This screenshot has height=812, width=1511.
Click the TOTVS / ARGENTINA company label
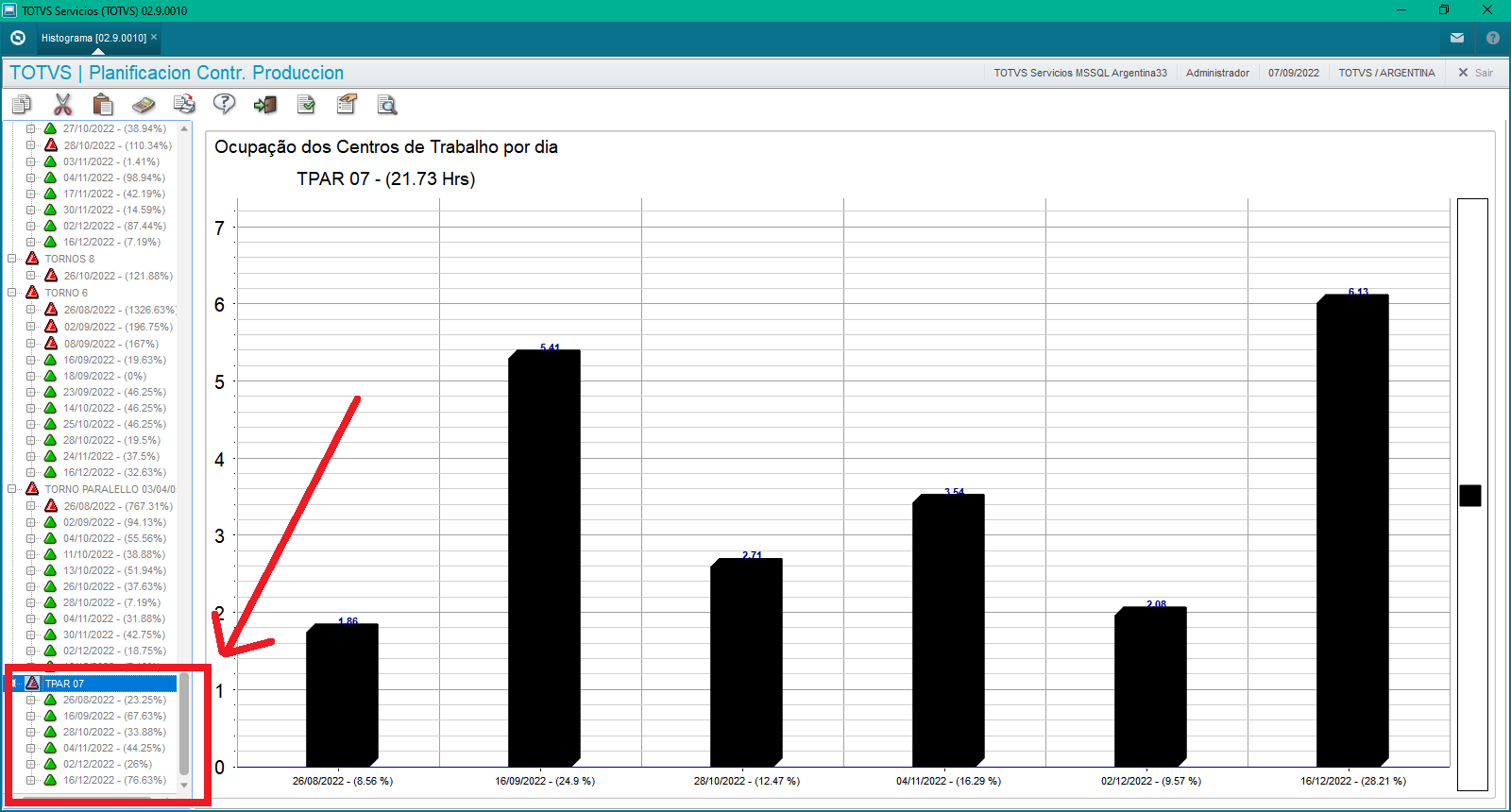1386,73
